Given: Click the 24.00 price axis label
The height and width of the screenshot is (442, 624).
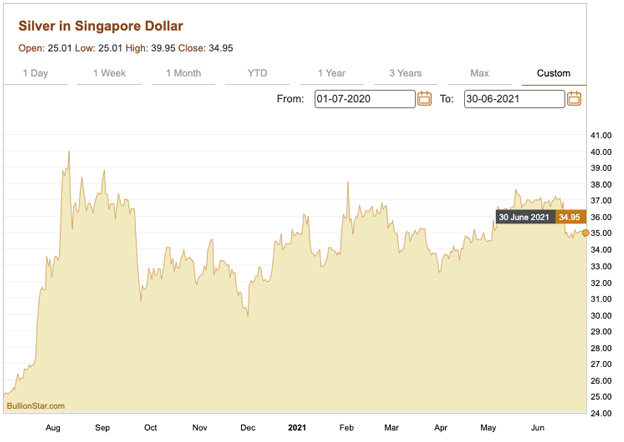Looking at the screenshot, I should point(601,413).
